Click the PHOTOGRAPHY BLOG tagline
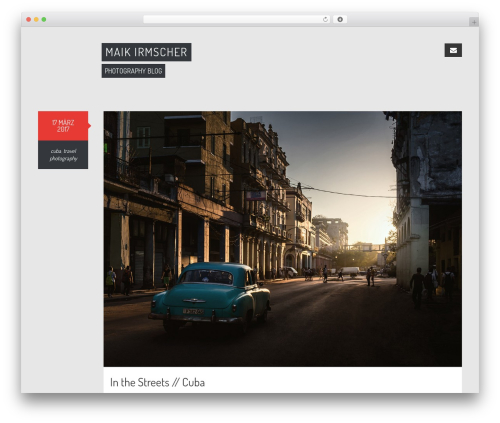Screen dimensions: 500x423 pyautogui.click(x=133, y=71)
